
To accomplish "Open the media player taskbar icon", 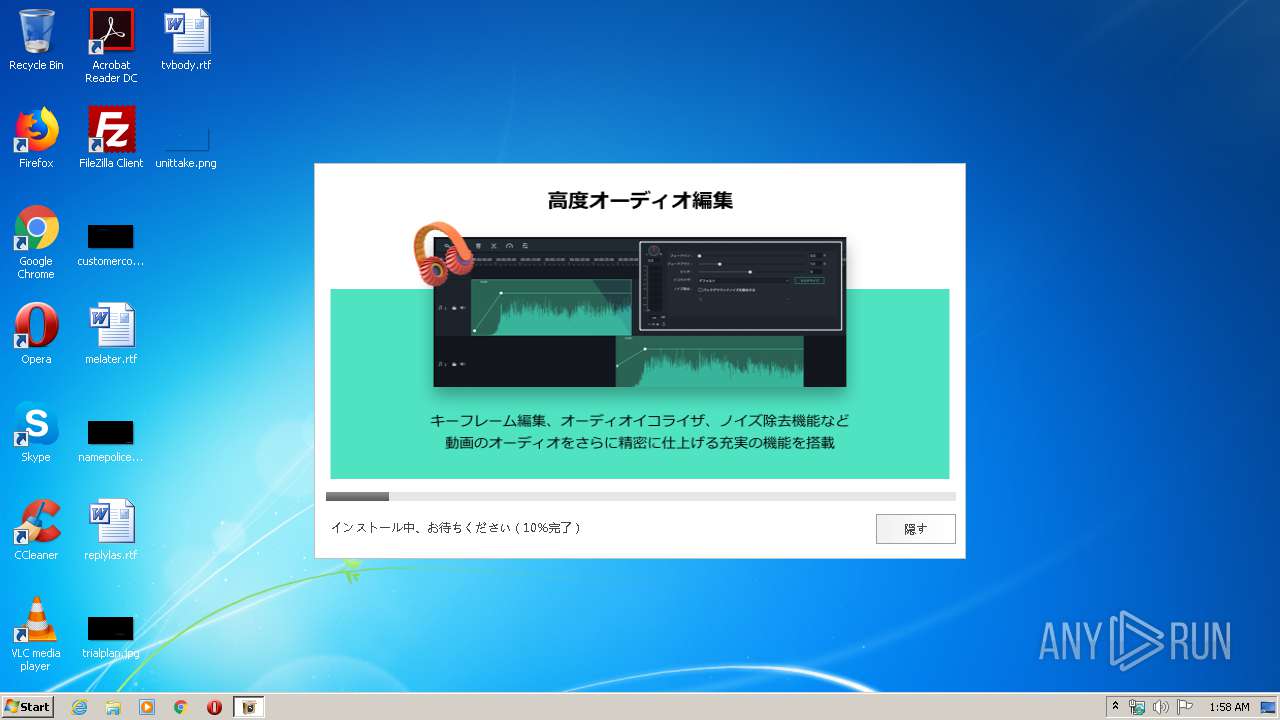I will coord(147,707).
